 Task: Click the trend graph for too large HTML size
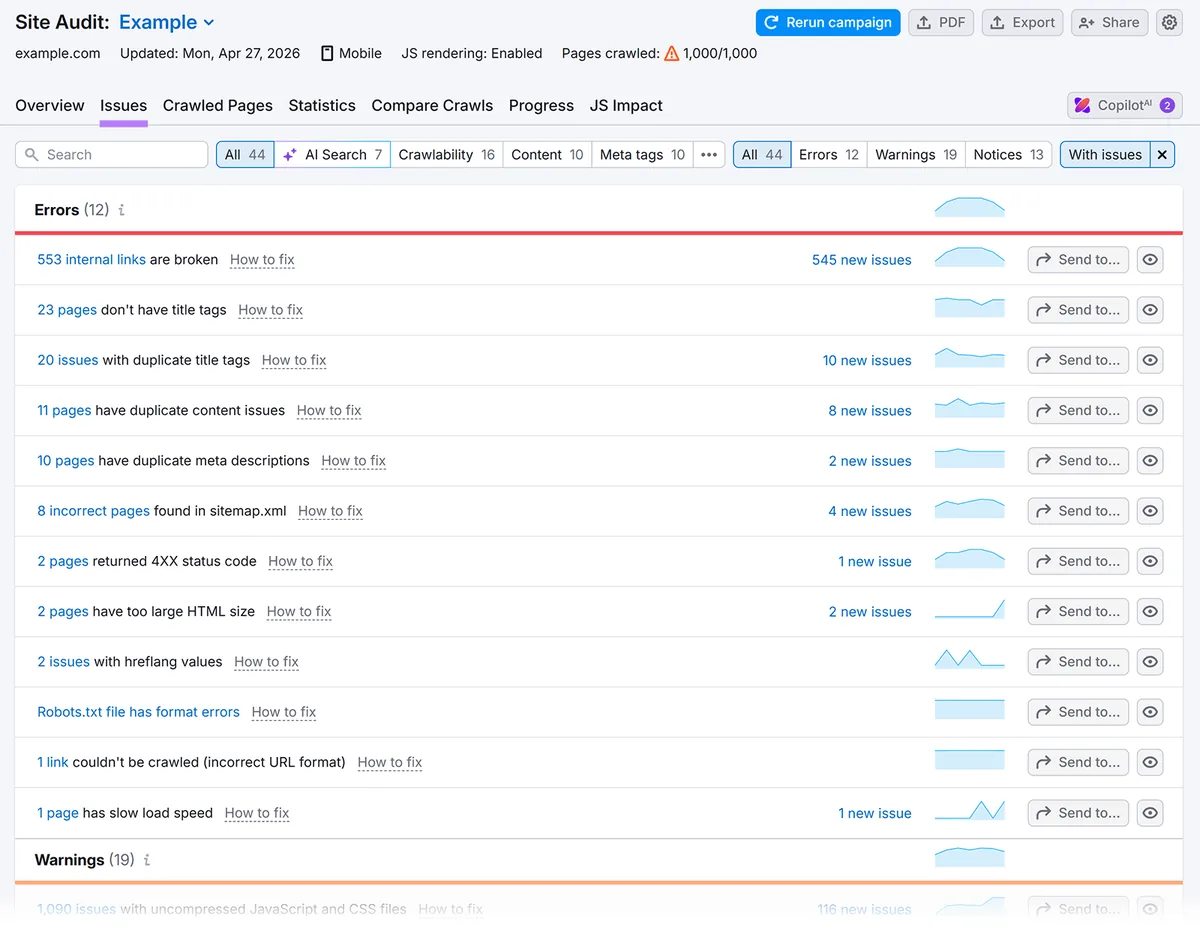(x=969, y=609)
